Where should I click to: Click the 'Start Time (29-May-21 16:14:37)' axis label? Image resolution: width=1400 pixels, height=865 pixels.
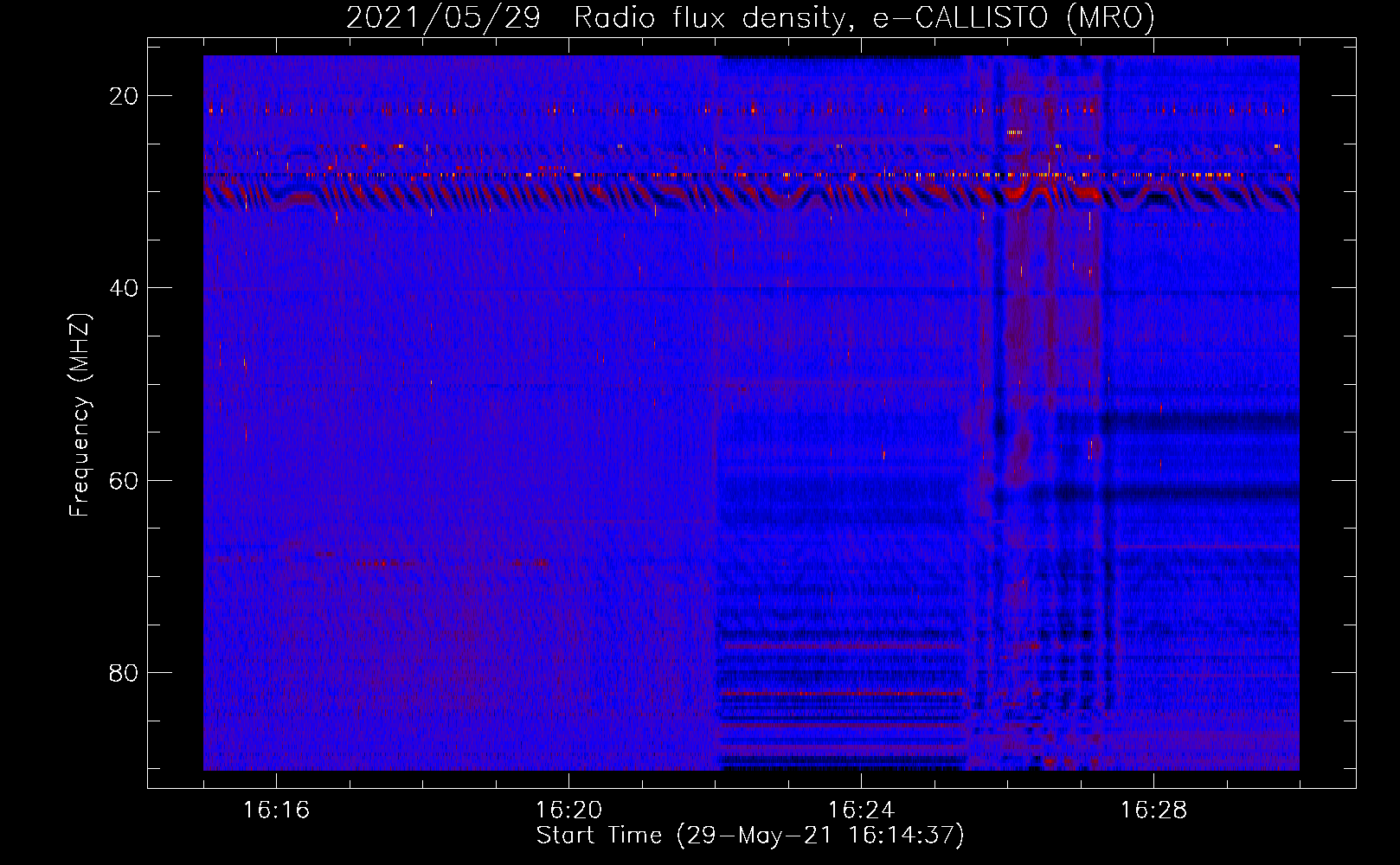pos(750,836)
